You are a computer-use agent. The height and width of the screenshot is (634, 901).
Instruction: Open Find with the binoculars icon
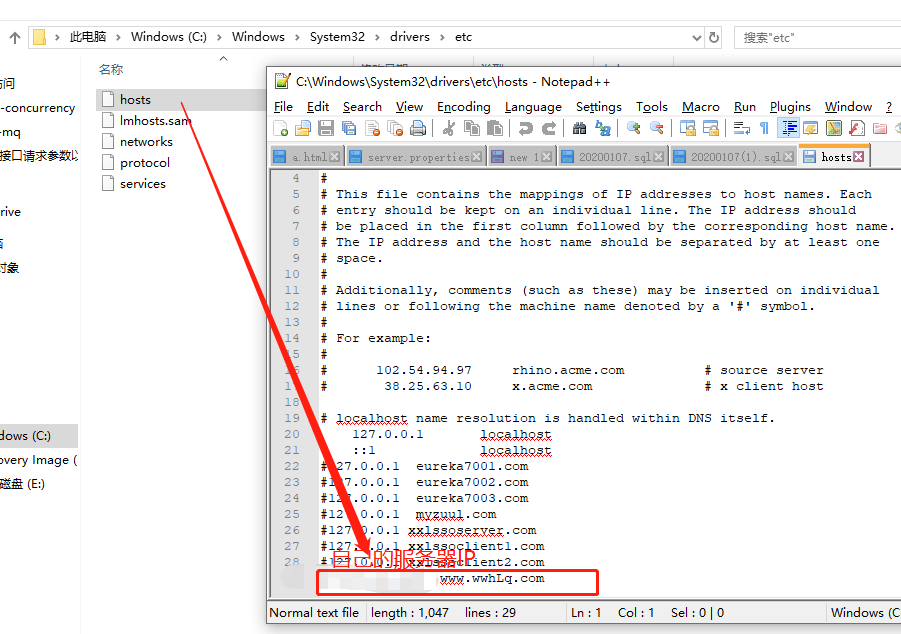580,128
